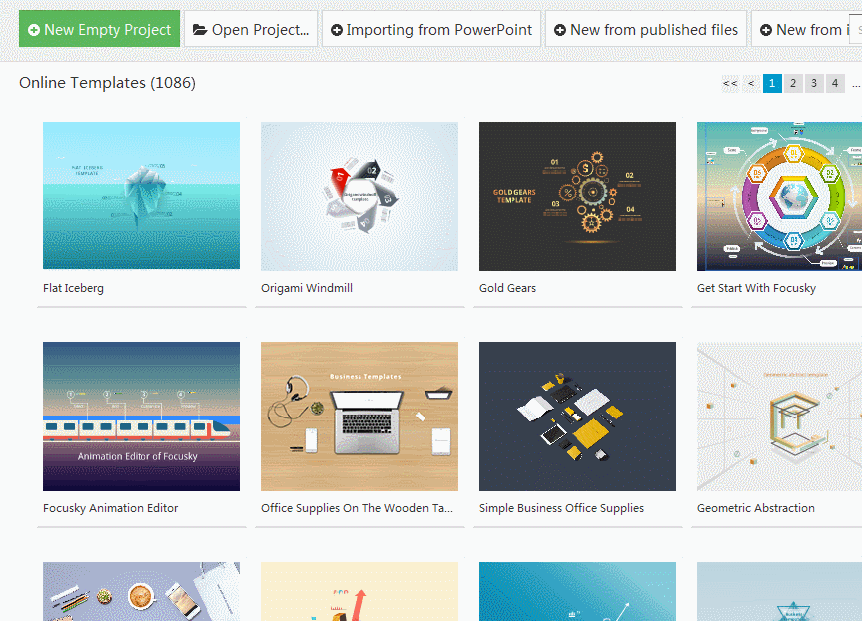
Task: Click the Flat Iceberg title label
Action: point(73,288)
